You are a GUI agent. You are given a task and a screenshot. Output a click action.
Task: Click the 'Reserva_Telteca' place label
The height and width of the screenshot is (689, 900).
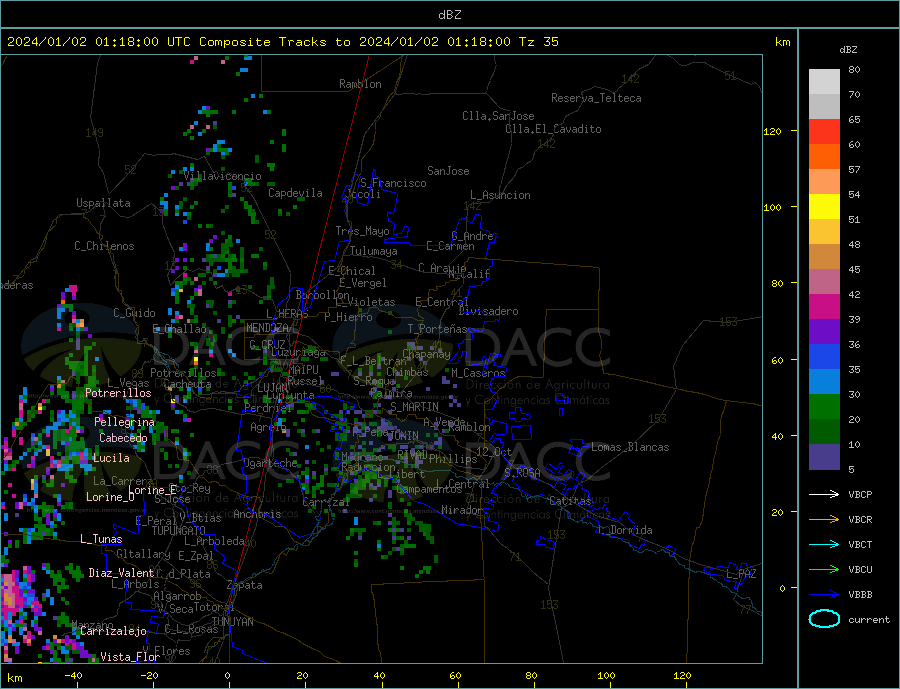pos(596,98)
